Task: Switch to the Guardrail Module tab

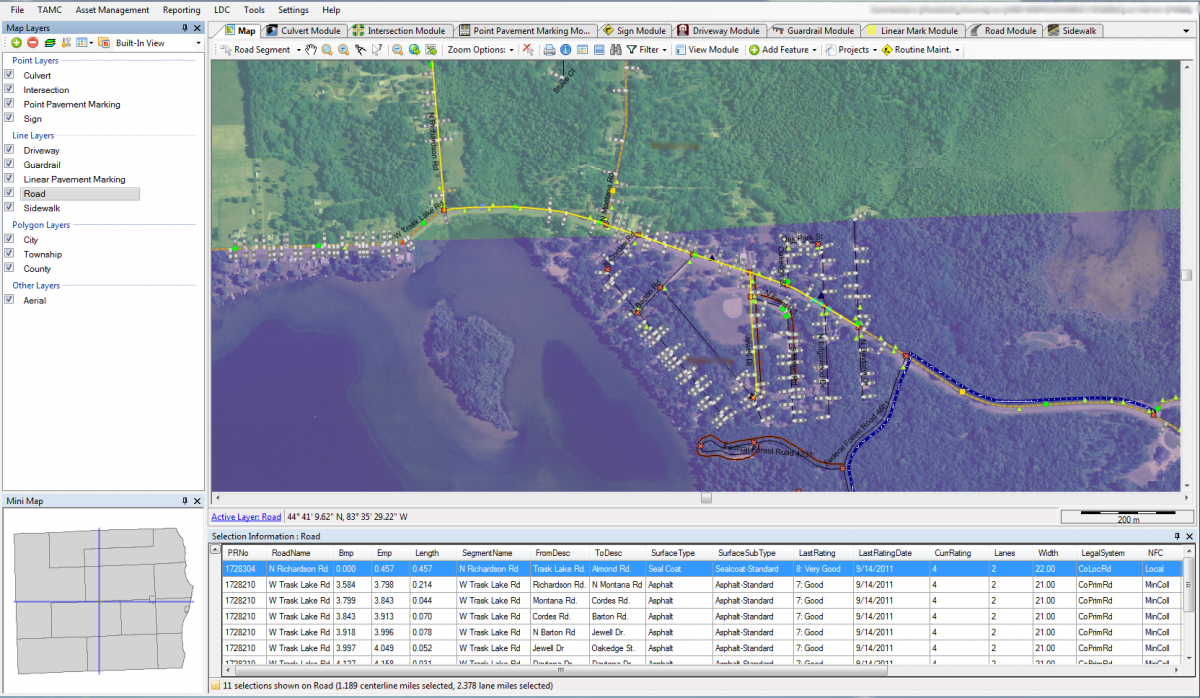Action: click(x=812, y=31)
